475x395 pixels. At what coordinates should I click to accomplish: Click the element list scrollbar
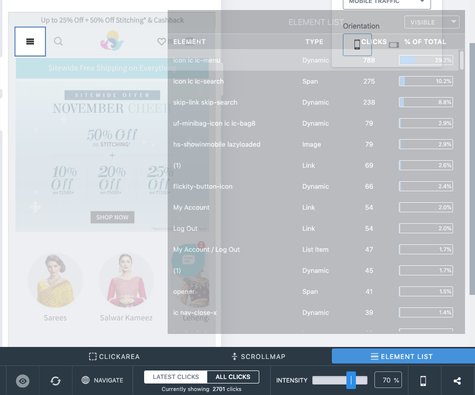[x=462, y=60]
